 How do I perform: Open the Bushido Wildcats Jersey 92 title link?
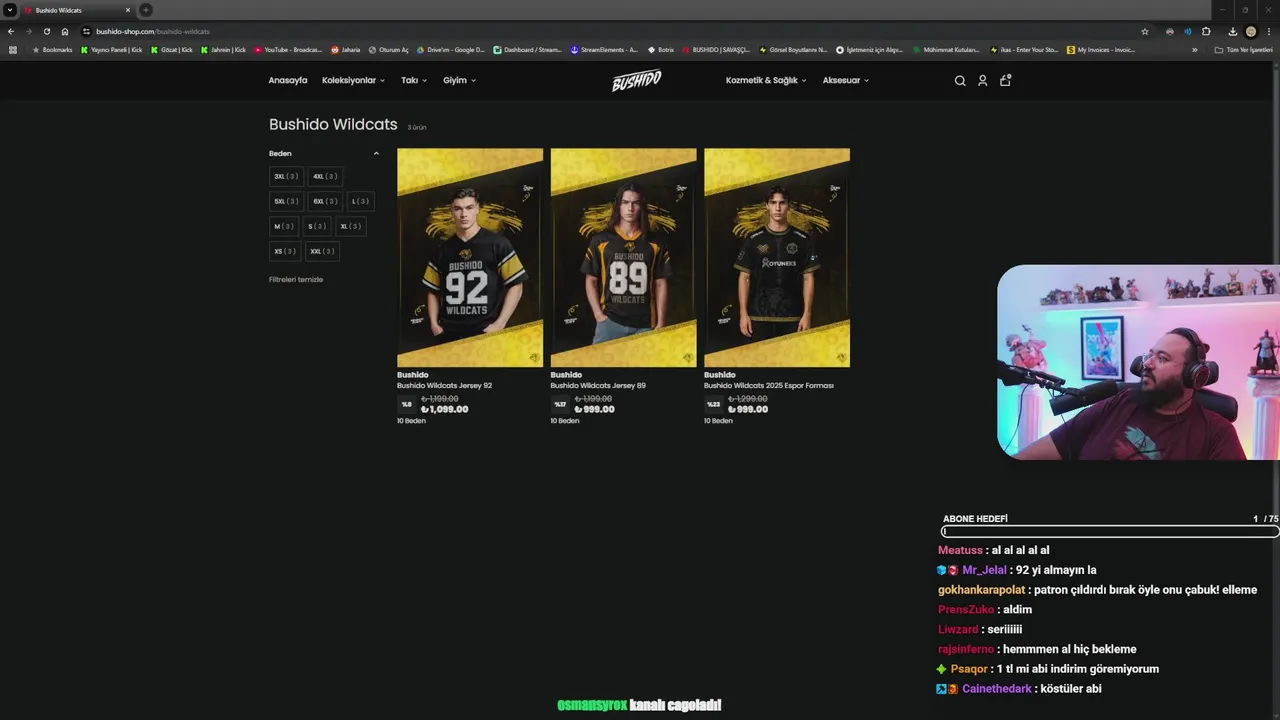pyautogui.click(x=444, y=385)
